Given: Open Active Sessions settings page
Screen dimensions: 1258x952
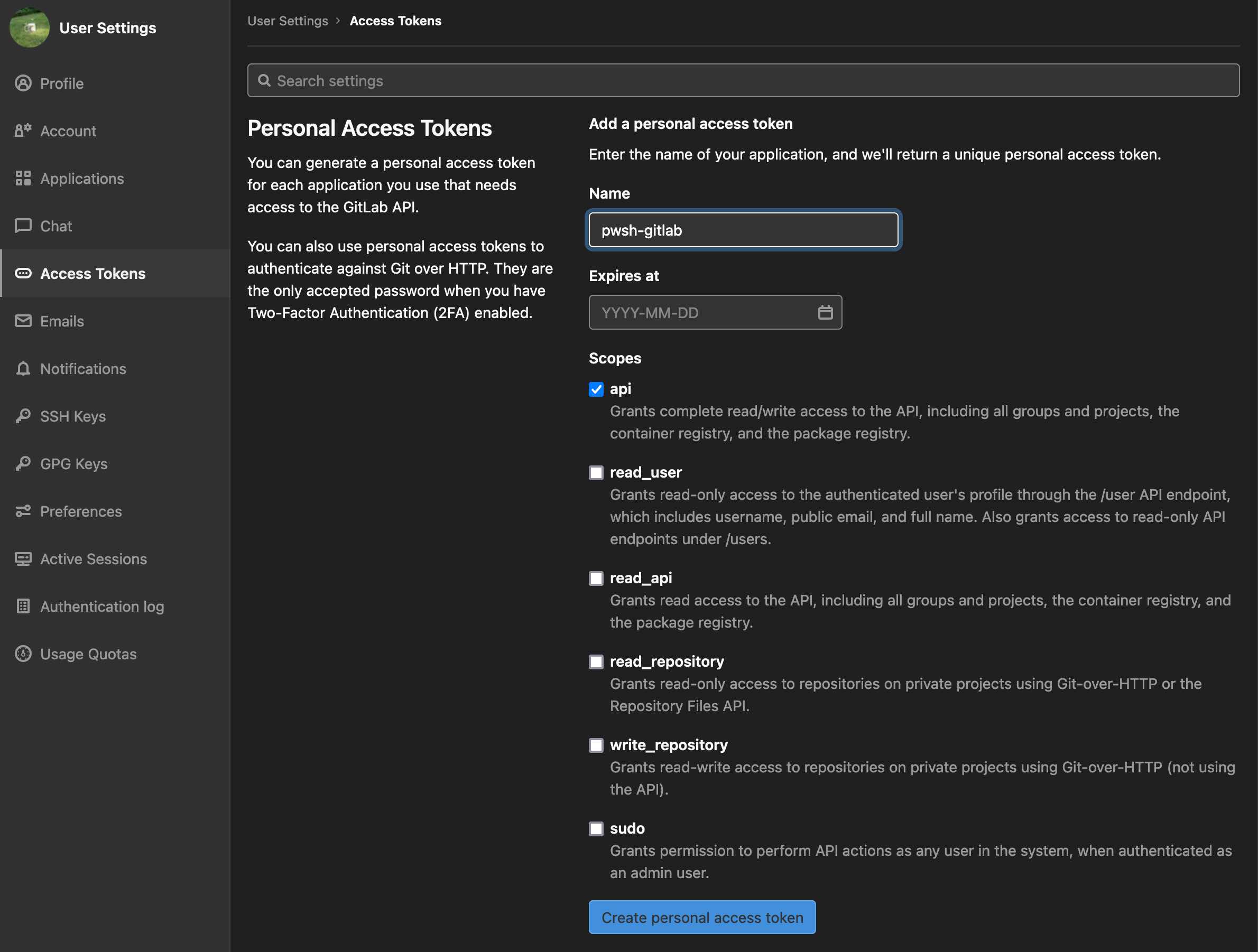Looking at the screenshot, I should coord(93,559).
